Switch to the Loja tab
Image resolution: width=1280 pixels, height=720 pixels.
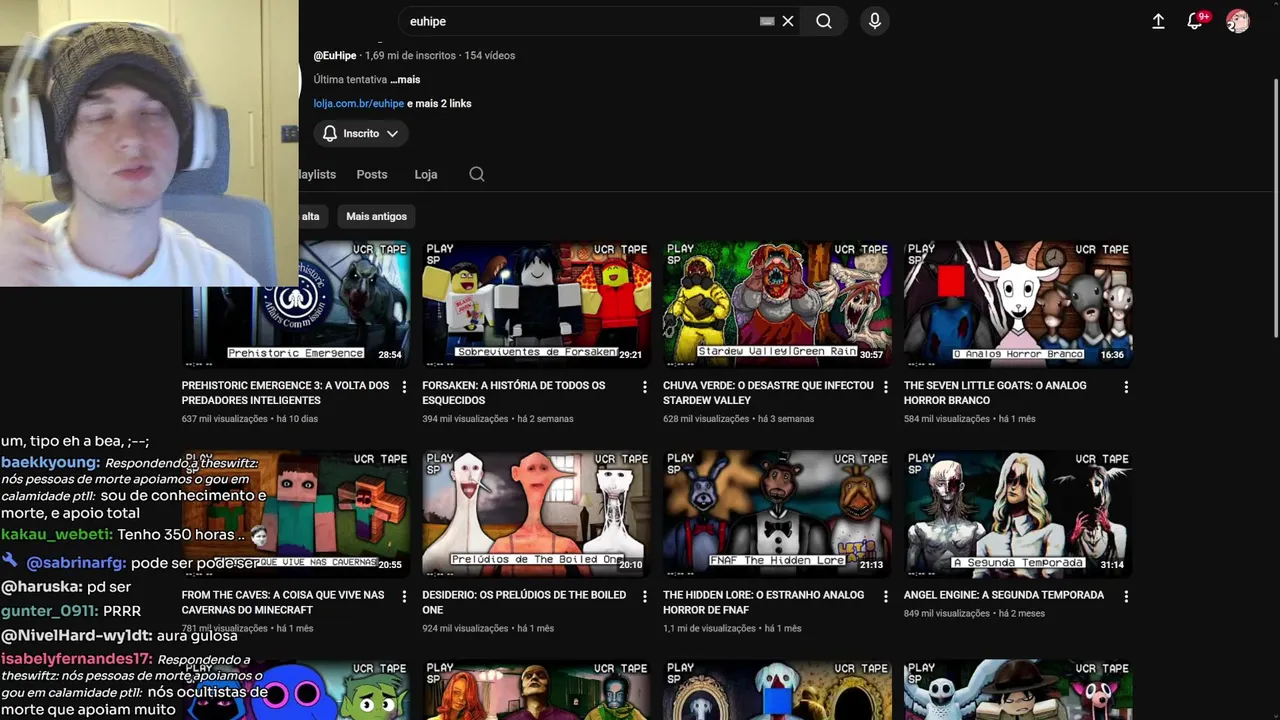click(426, 174)
